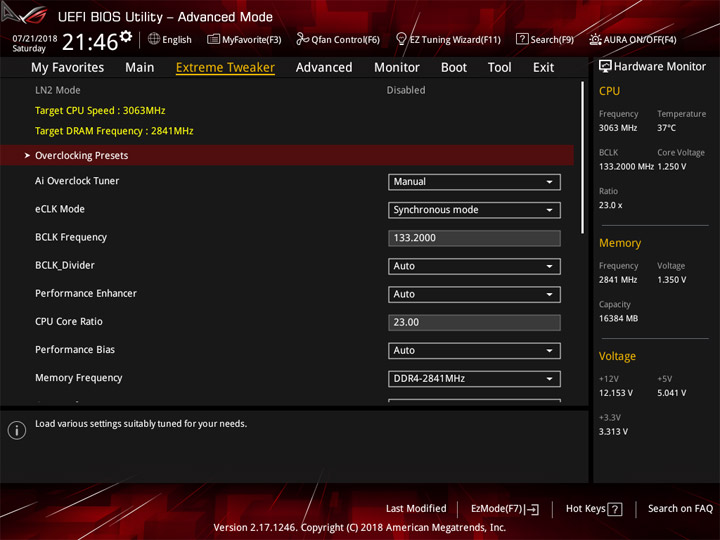
Task: Click the Memory Frequency label
Action: point(79,378)
